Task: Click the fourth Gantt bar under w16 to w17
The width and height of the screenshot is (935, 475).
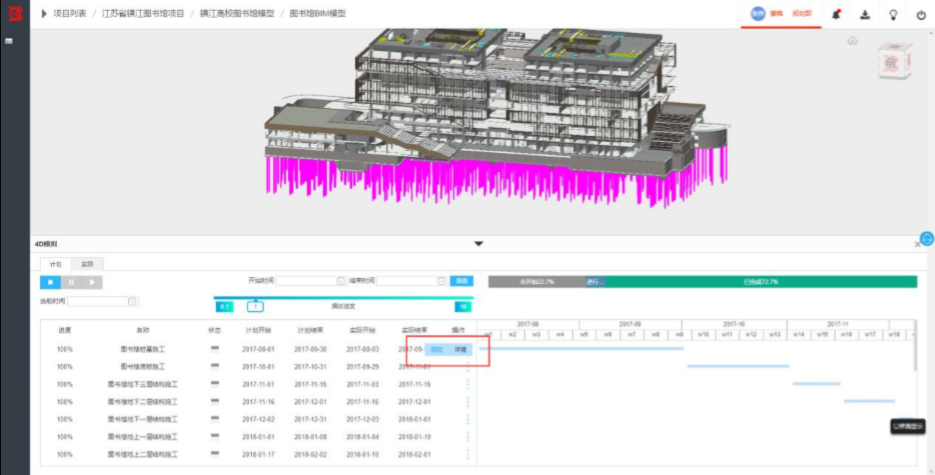Action: tap(869, 401)
